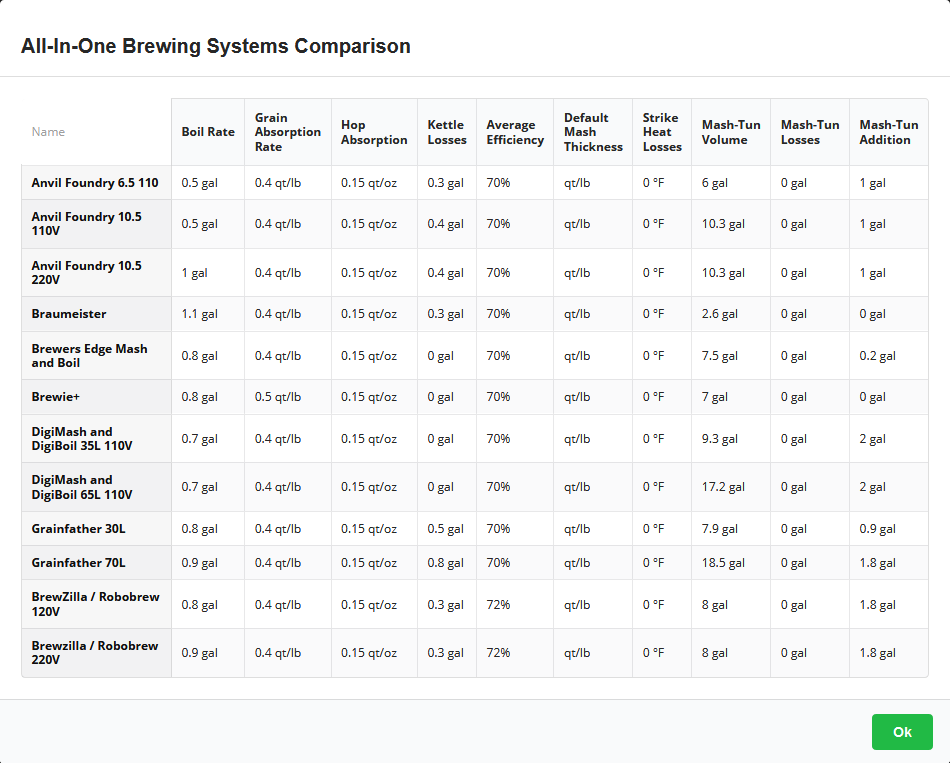Select the Hop Absorption column header
Viewport: 950px width, 763px height.
tap(374, 132)
